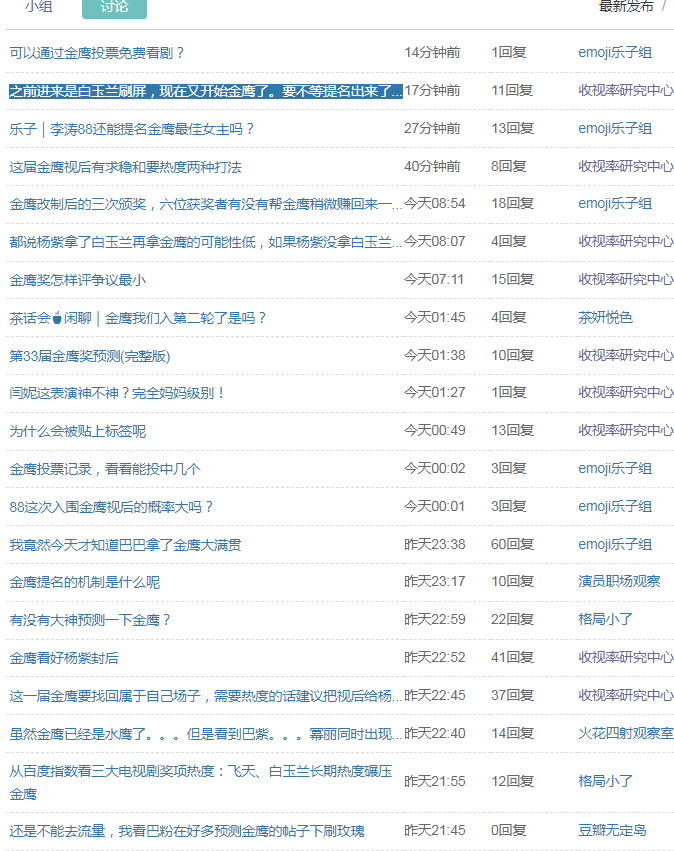Click the timestamp 昨天21:45
Viewport: 674px width, 851px height.
point(434,830)
